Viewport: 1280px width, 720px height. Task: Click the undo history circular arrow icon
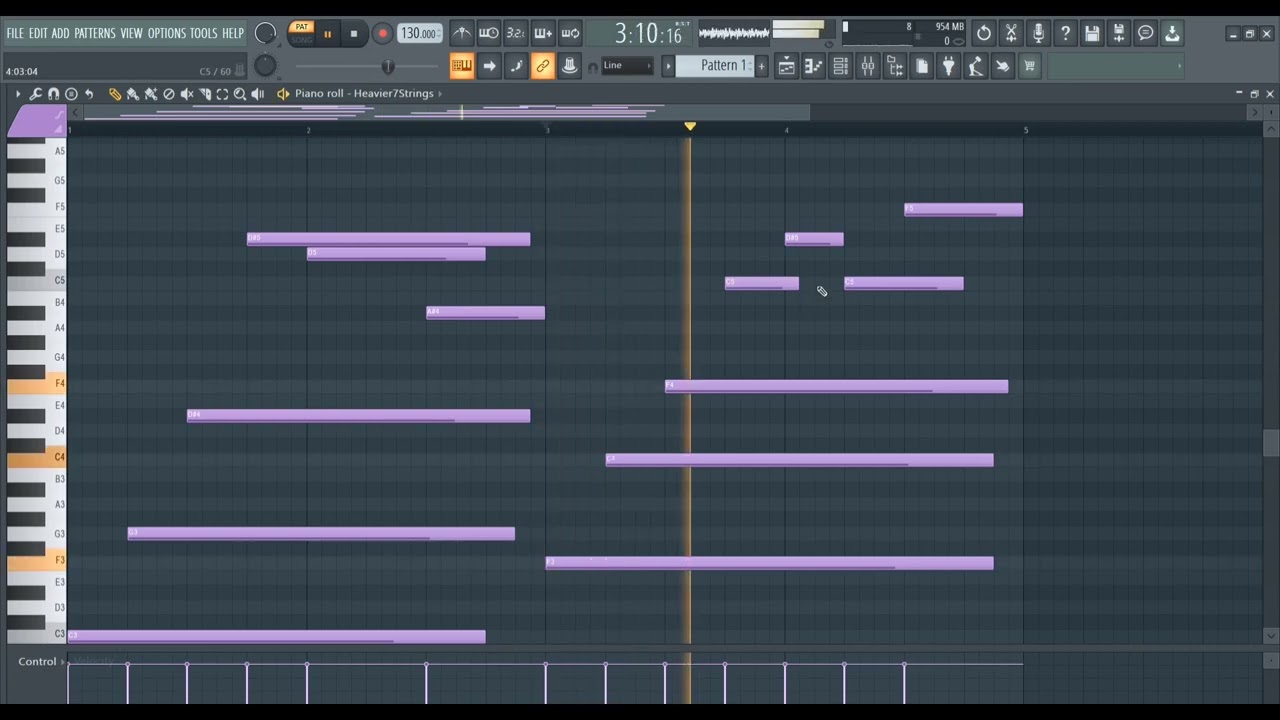pos(984,33)
